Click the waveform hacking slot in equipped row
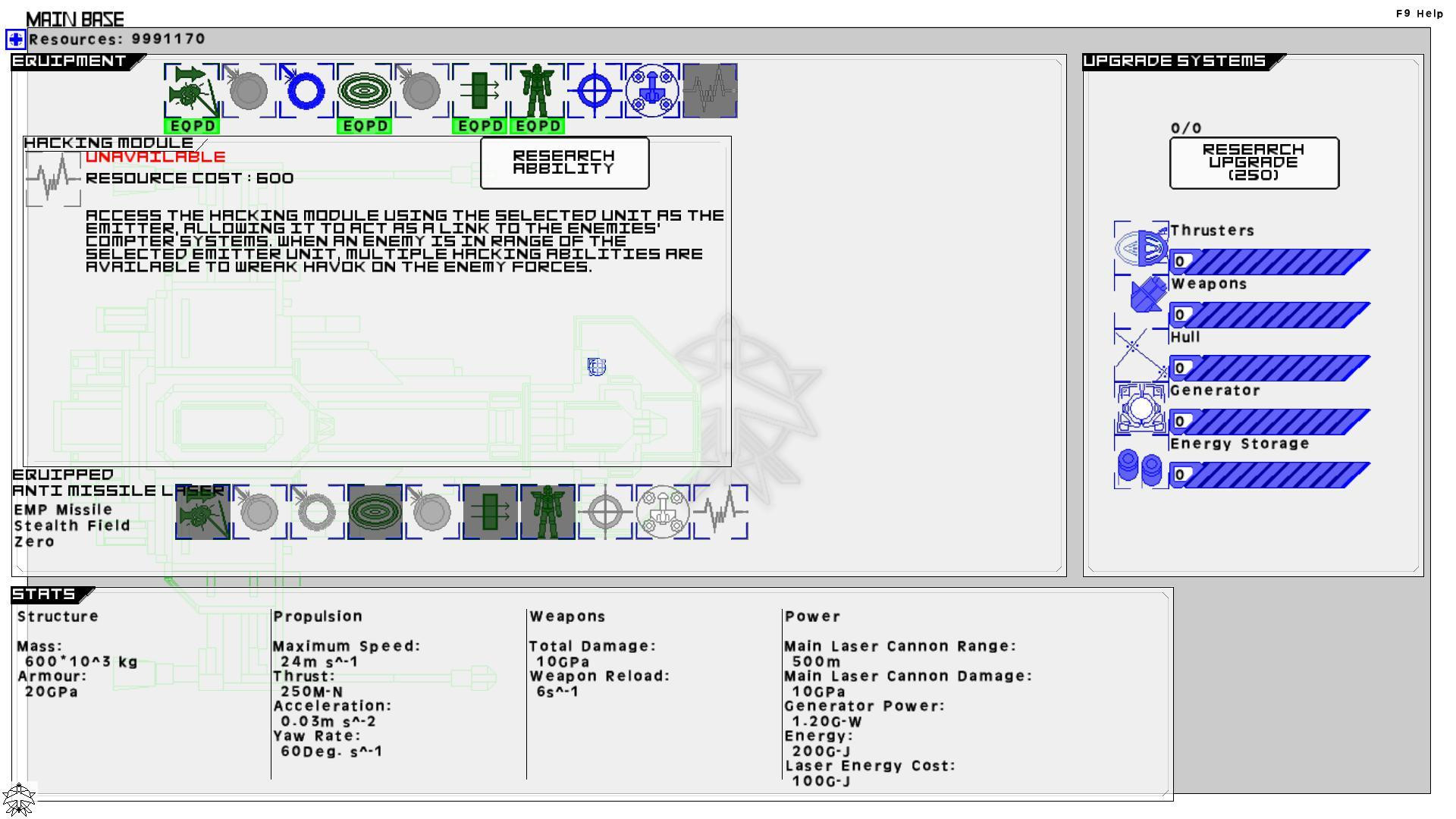Screen dimensions: 1456x819 tap(721, 512)
